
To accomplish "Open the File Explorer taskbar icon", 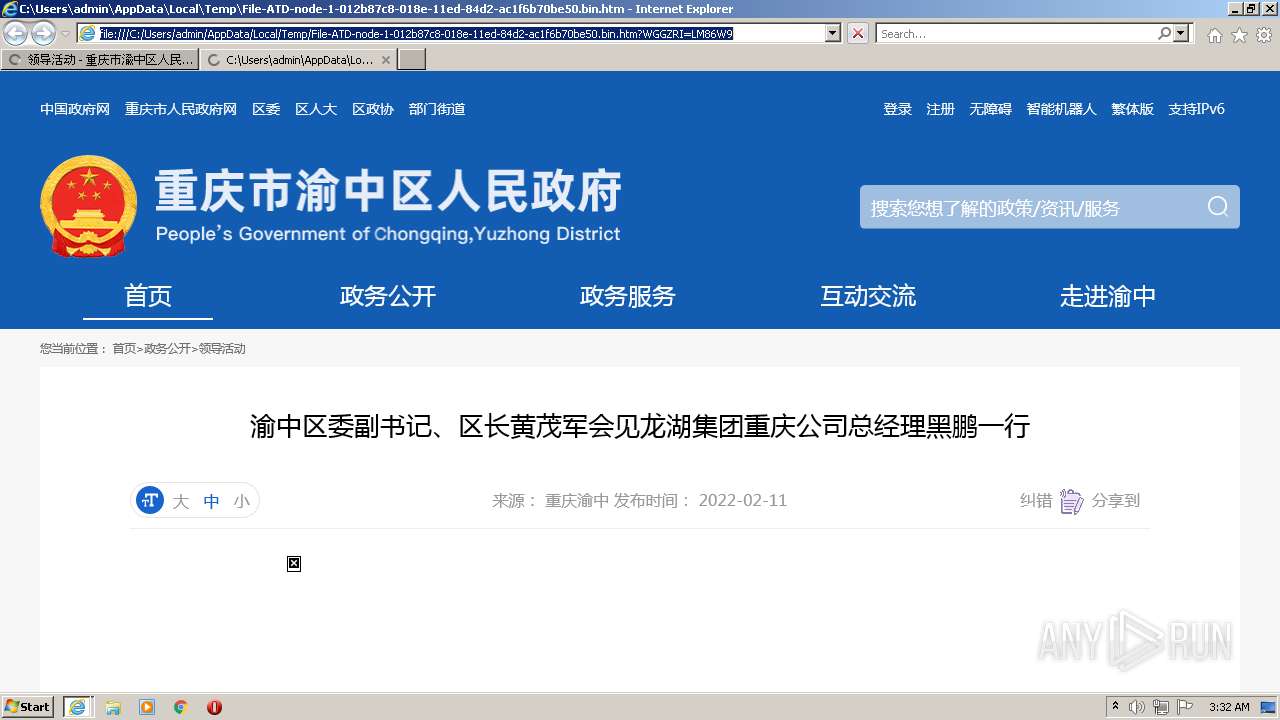I will pos(113,707).
